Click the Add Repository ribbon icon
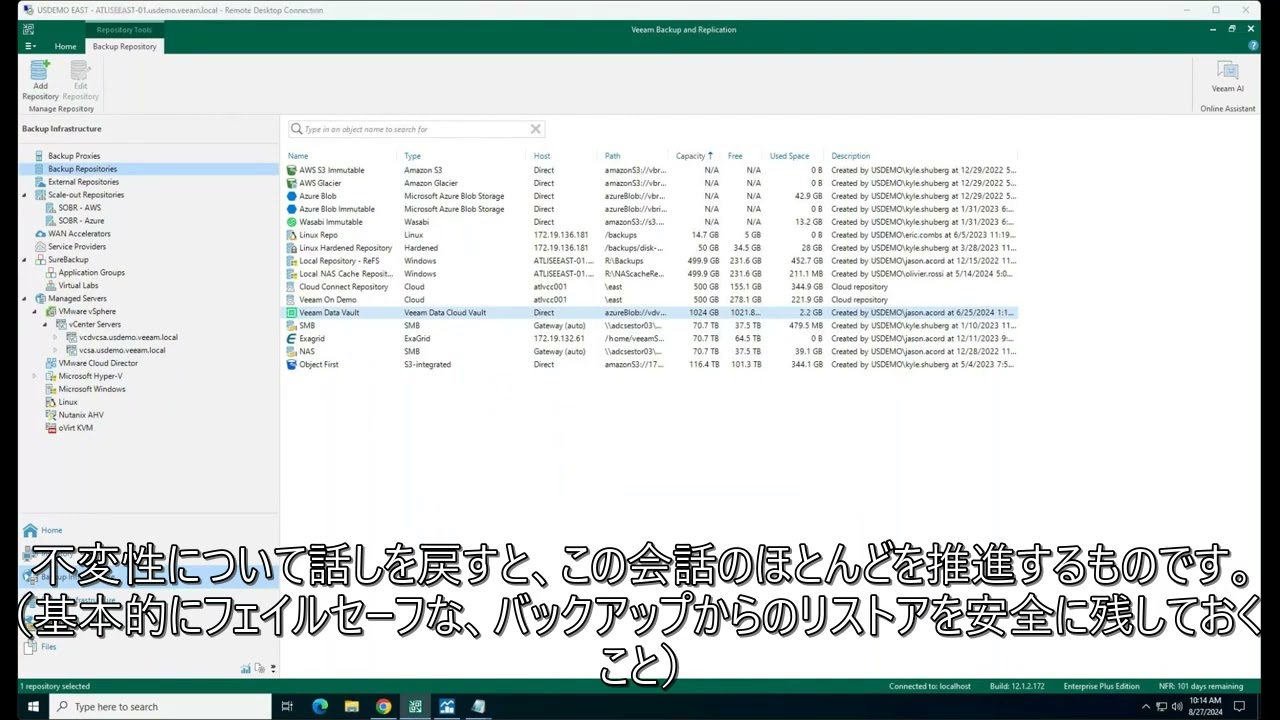This screenshot has height=720, width=1280. click(40, 71)
